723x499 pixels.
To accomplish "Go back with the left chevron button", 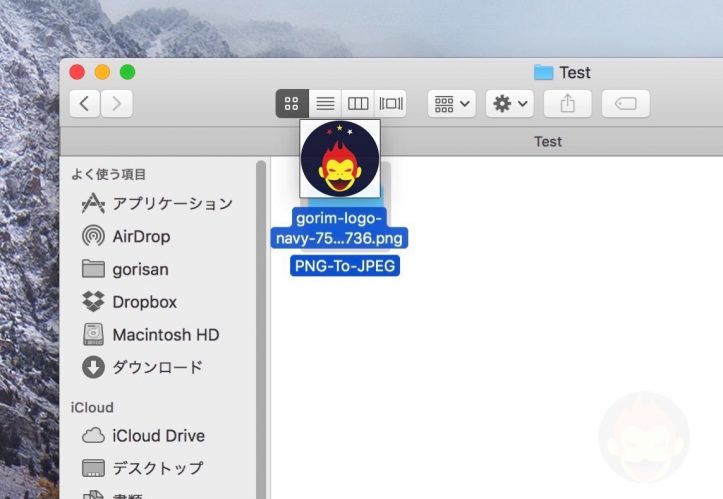I will tap(85, 103).
